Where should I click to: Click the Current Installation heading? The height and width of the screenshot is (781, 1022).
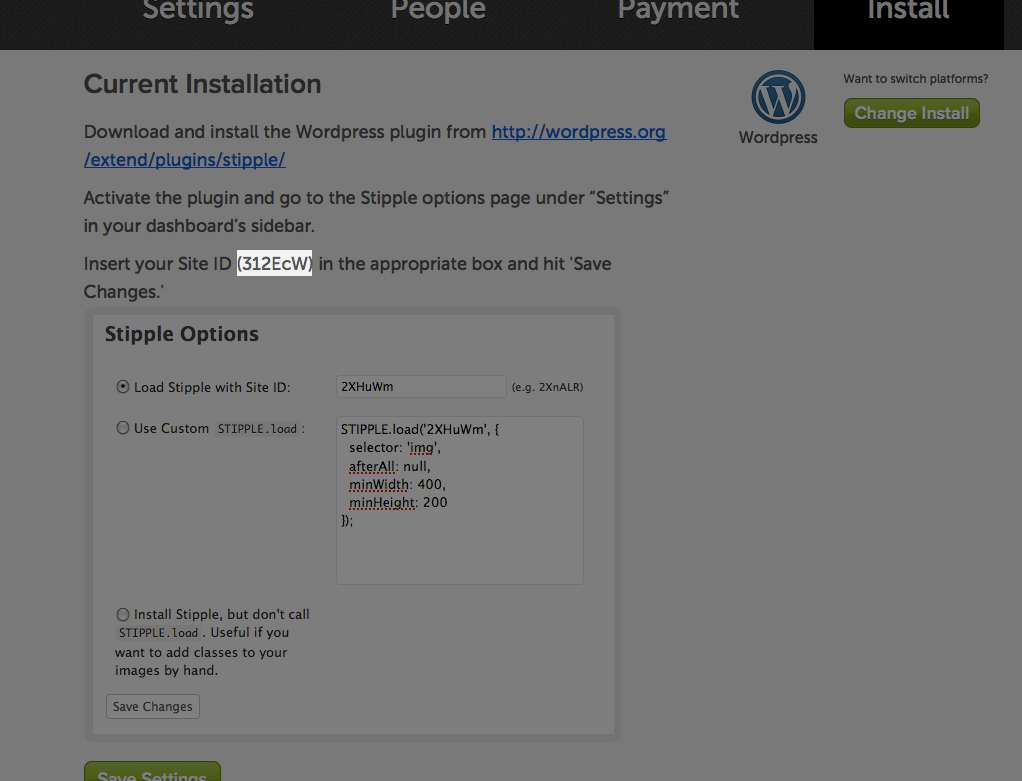[203, 85]
